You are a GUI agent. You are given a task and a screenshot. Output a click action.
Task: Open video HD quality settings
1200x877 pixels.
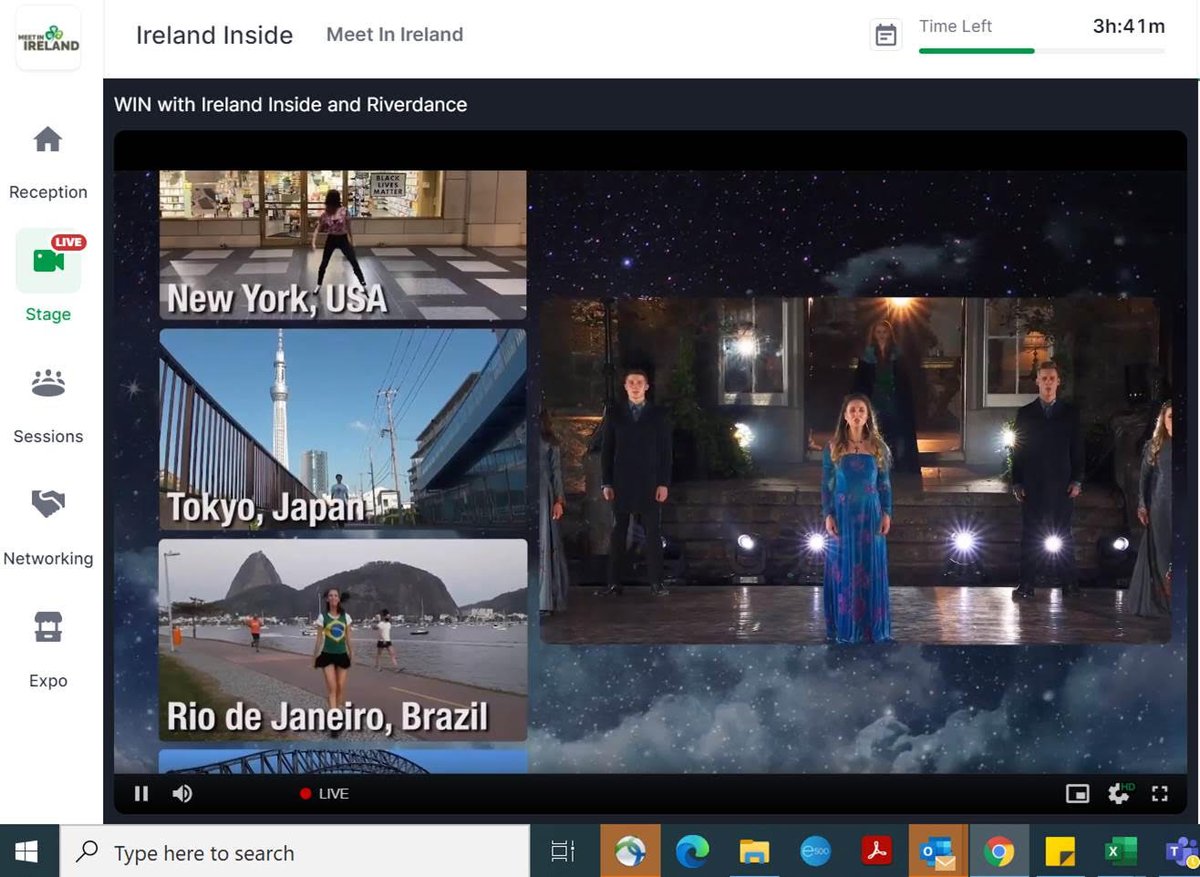click(1120, 793)
